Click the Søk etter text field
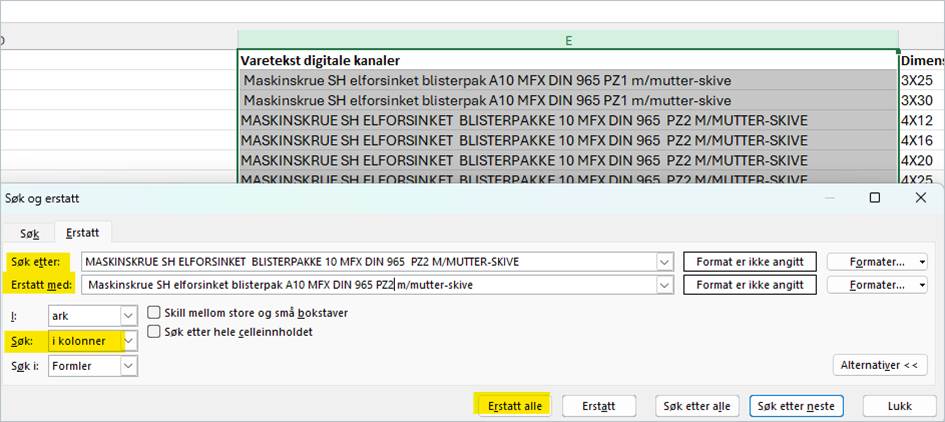The width and height of the screenshot is (945, 422). pyautogui.click(x=368, y=262)
